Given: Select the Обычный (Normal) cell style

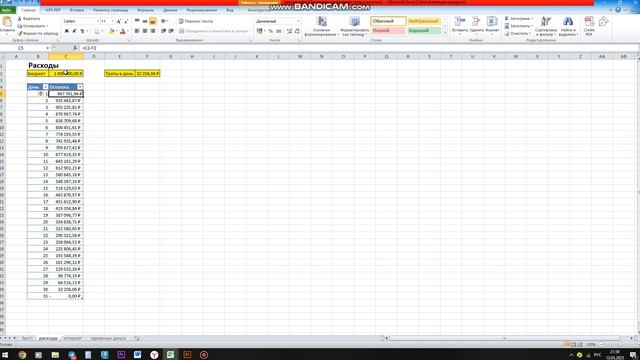Looking at the screenshot, I should [388, 21].
